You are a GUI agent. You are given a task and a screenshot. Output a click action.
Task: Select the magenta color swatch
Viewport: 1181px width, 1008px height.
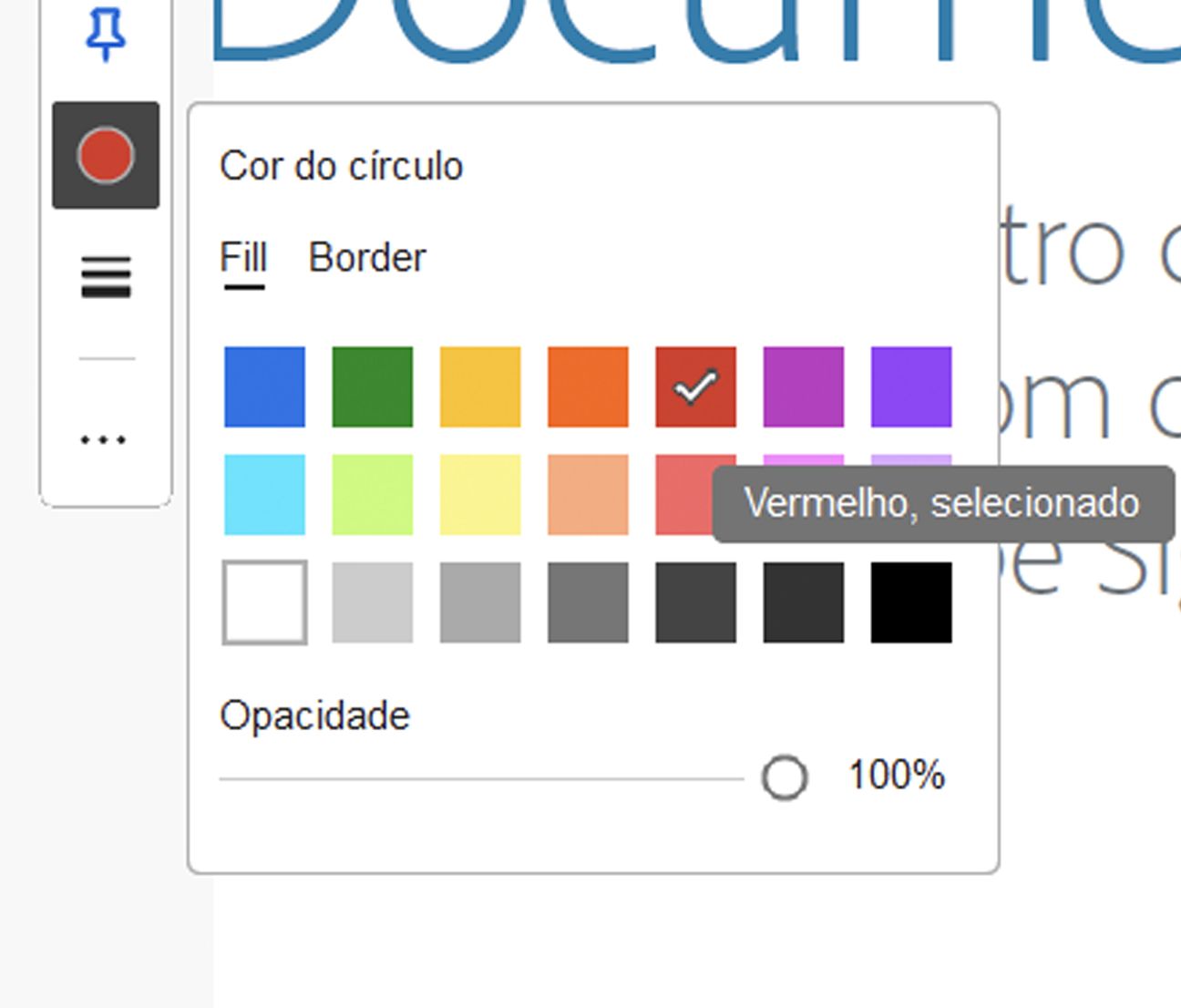(x=803, y=386)
